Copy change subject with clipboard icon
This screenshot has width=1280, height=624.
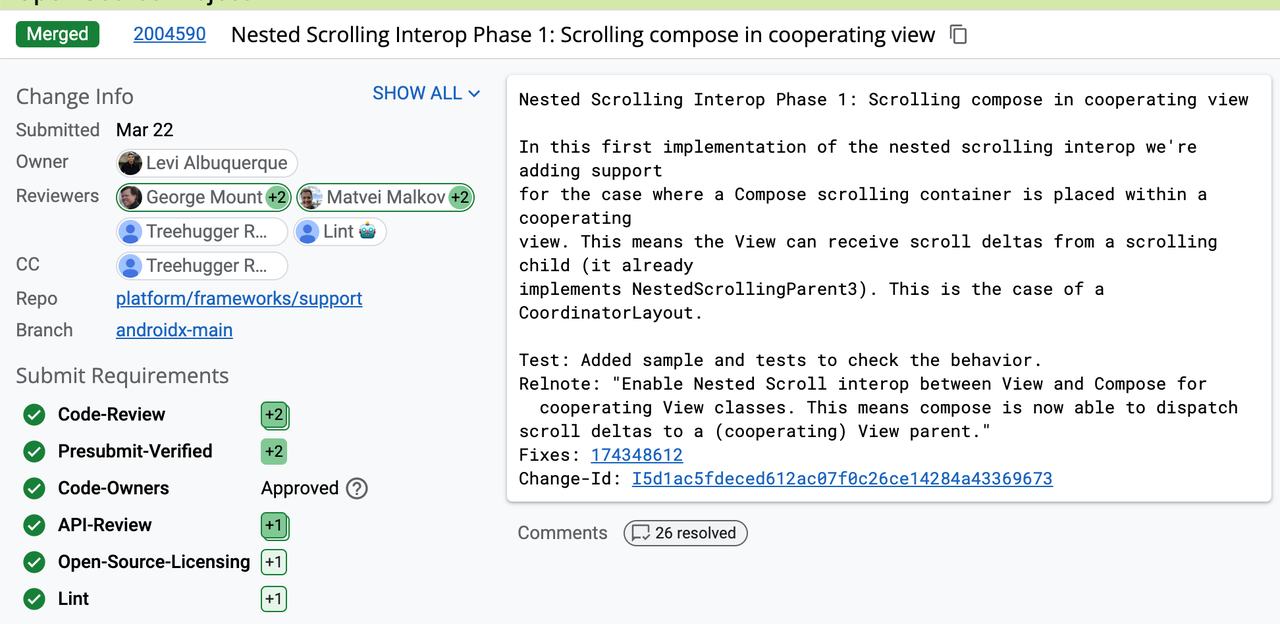coord(958,35)
